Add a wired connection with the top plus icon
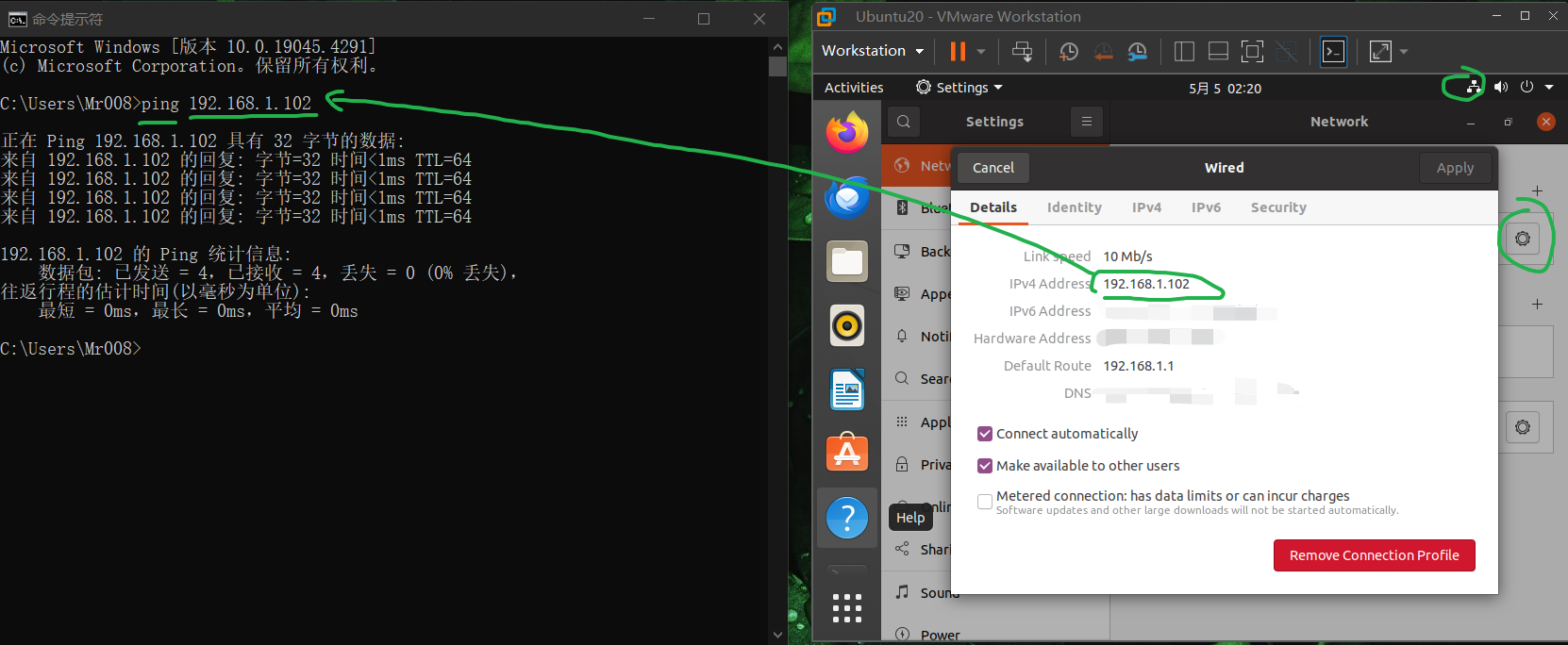The image size is (1568, 645). [x=1537, y=191]
